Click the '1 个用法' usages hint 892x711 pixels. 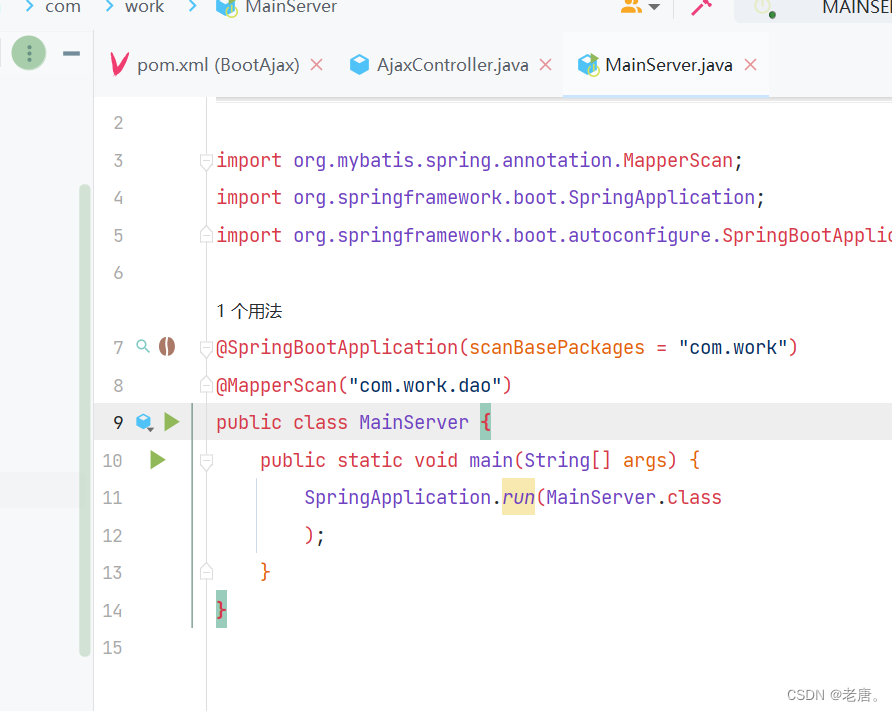tap(249, 311)
